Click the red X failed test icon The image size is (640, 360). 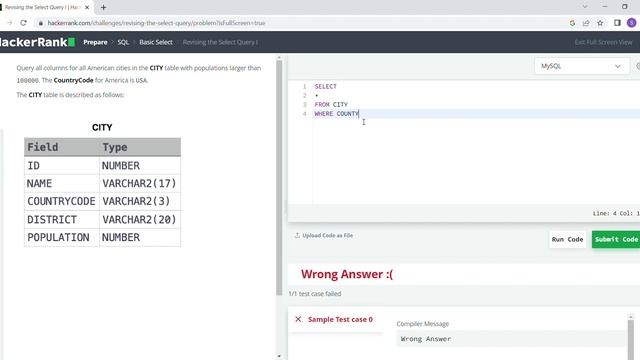point(298,319)
